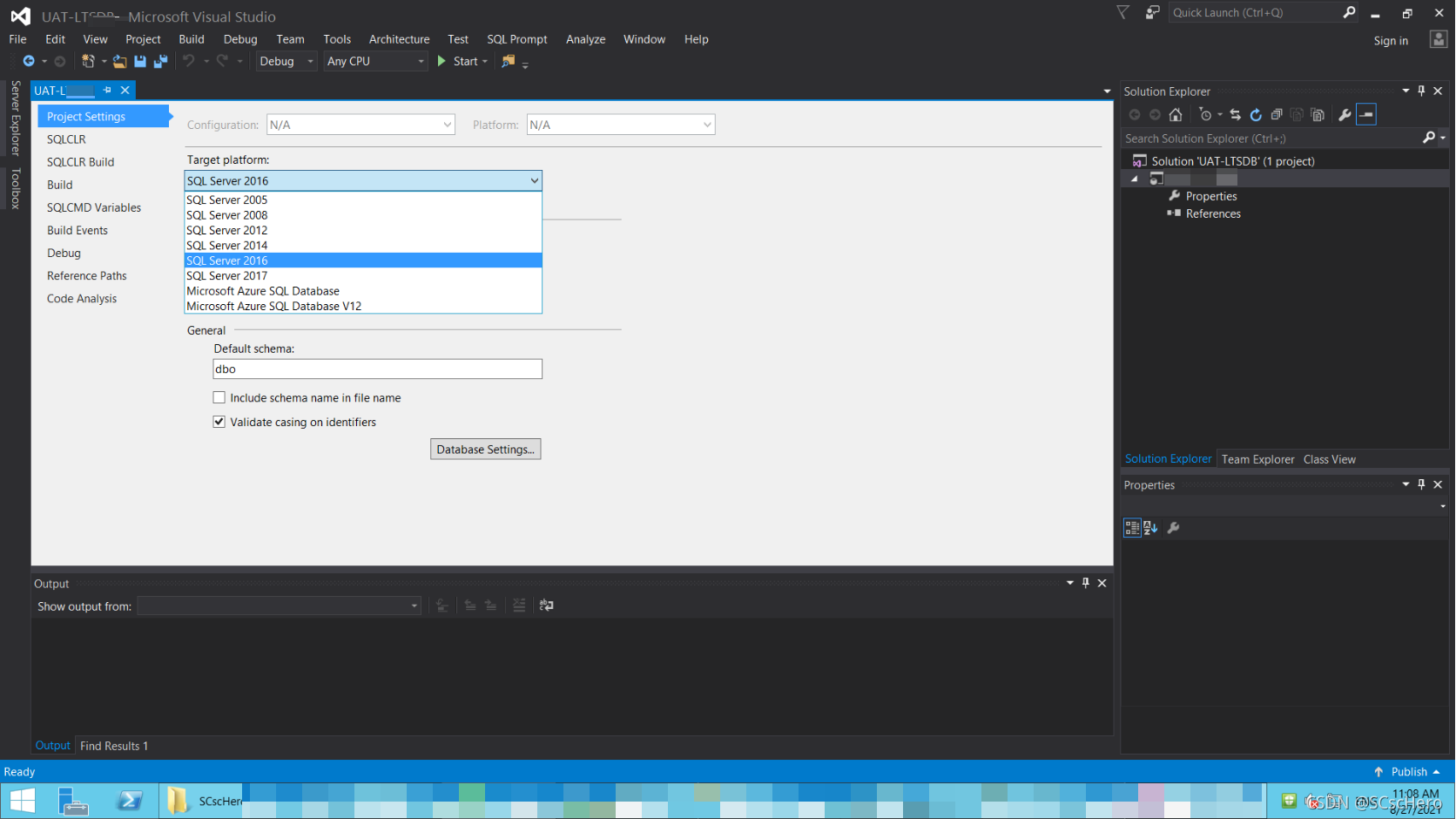Click the Find in Files toolbar icon

509,61
